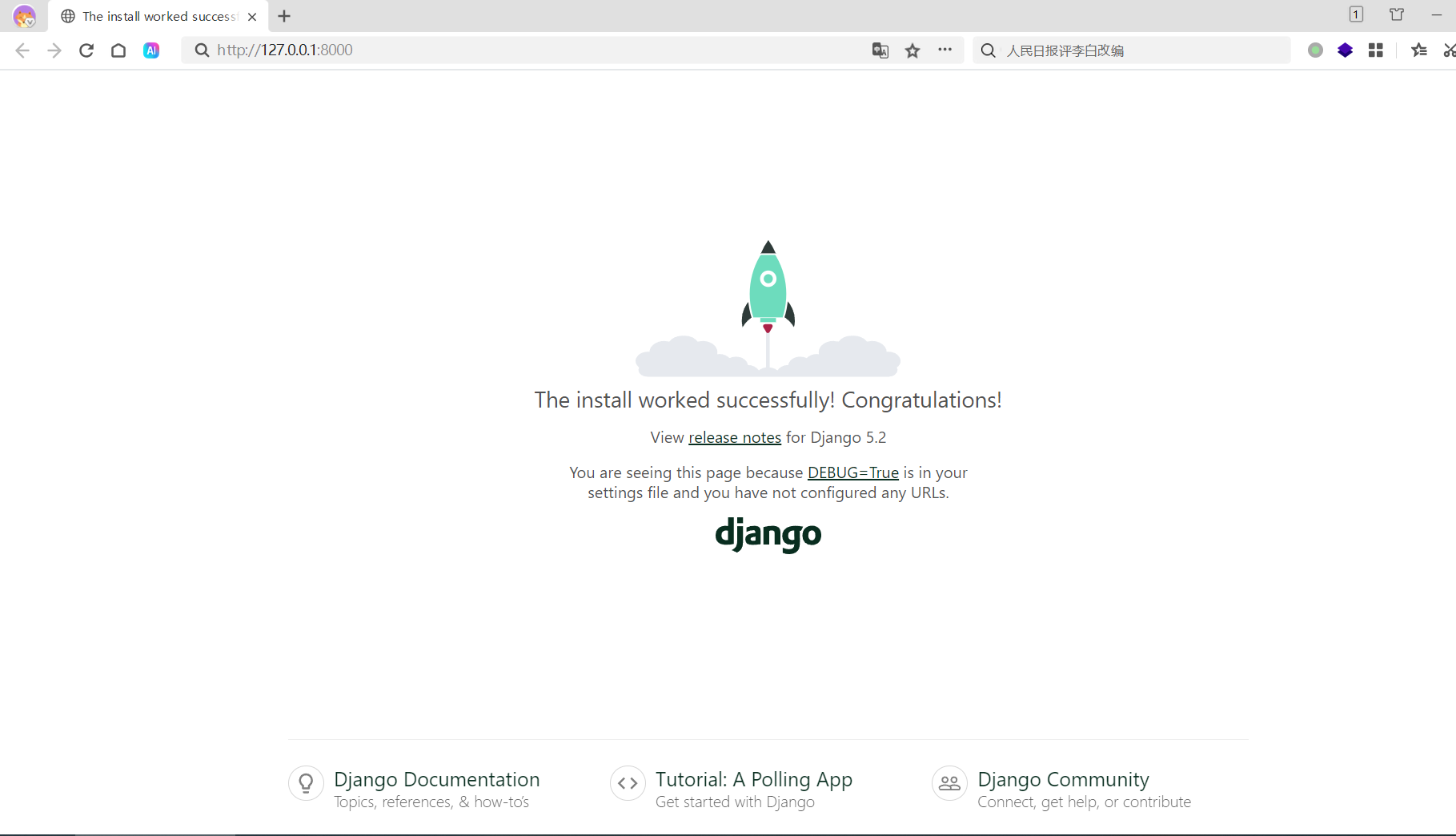Click the shirt skin theme icon
Screen dimensions: 1456x836
click(1397, 14)
